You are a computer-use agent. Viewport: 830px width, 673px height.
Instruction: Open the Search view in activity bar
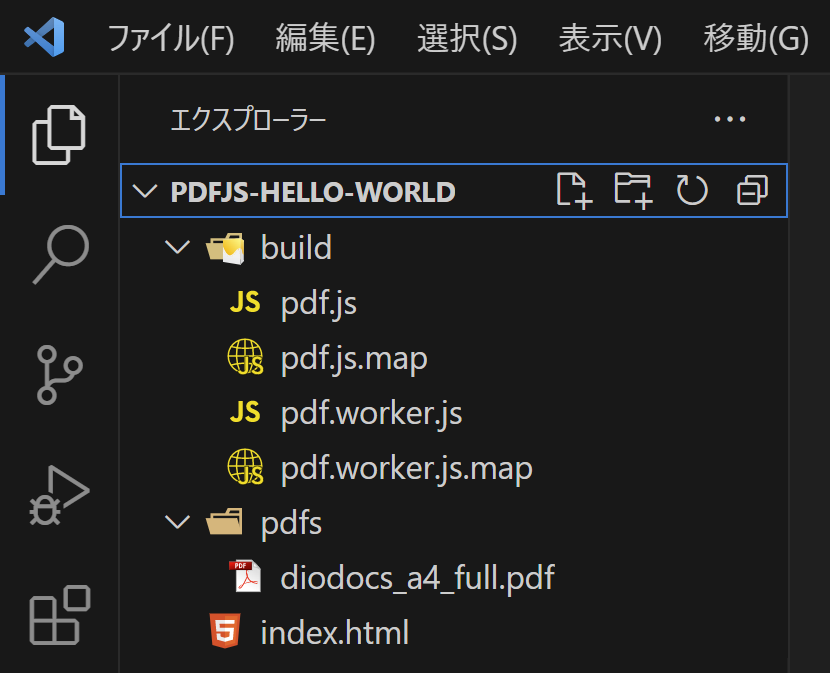[60, 255]
